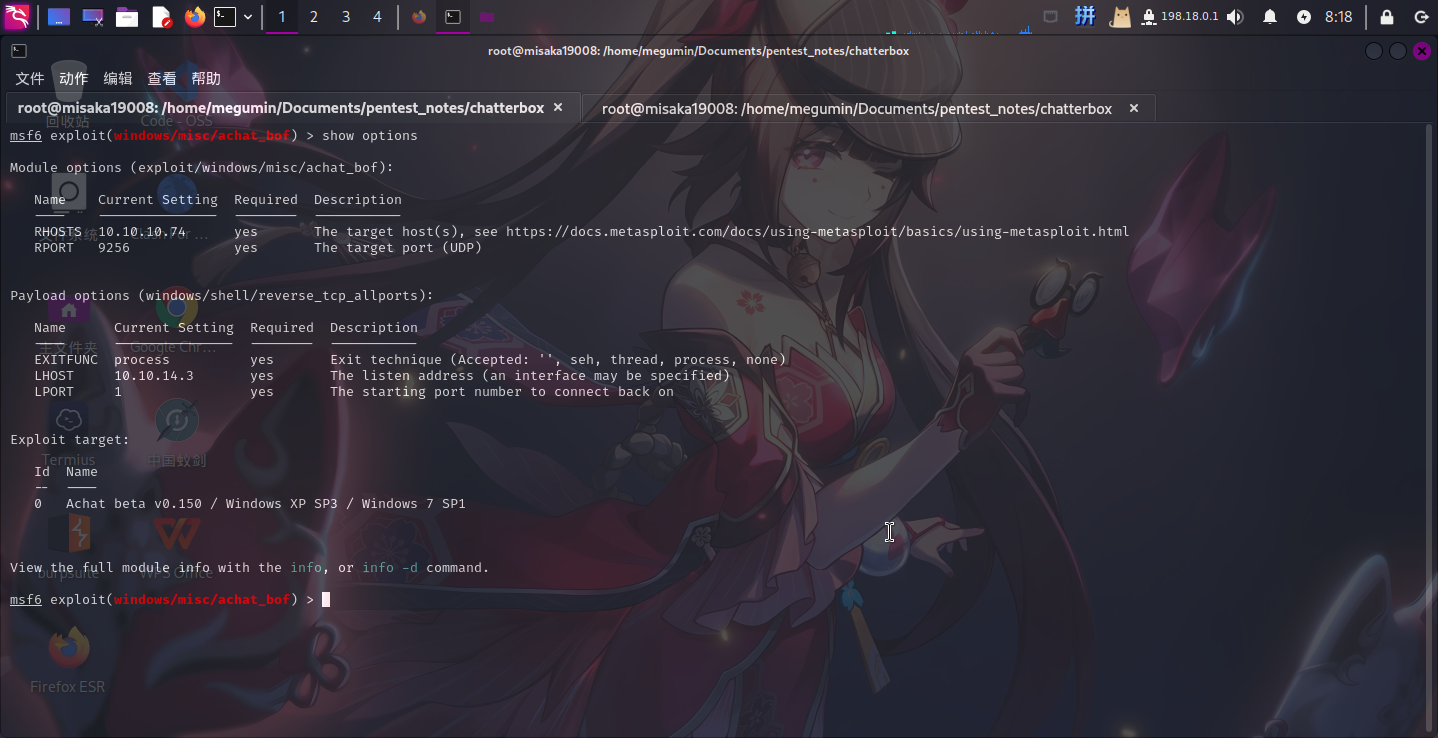Image resolution: width=1438 pixels, height=738 pixels.
Task: Switch to workspace 3
Action: tap(346, 17)
